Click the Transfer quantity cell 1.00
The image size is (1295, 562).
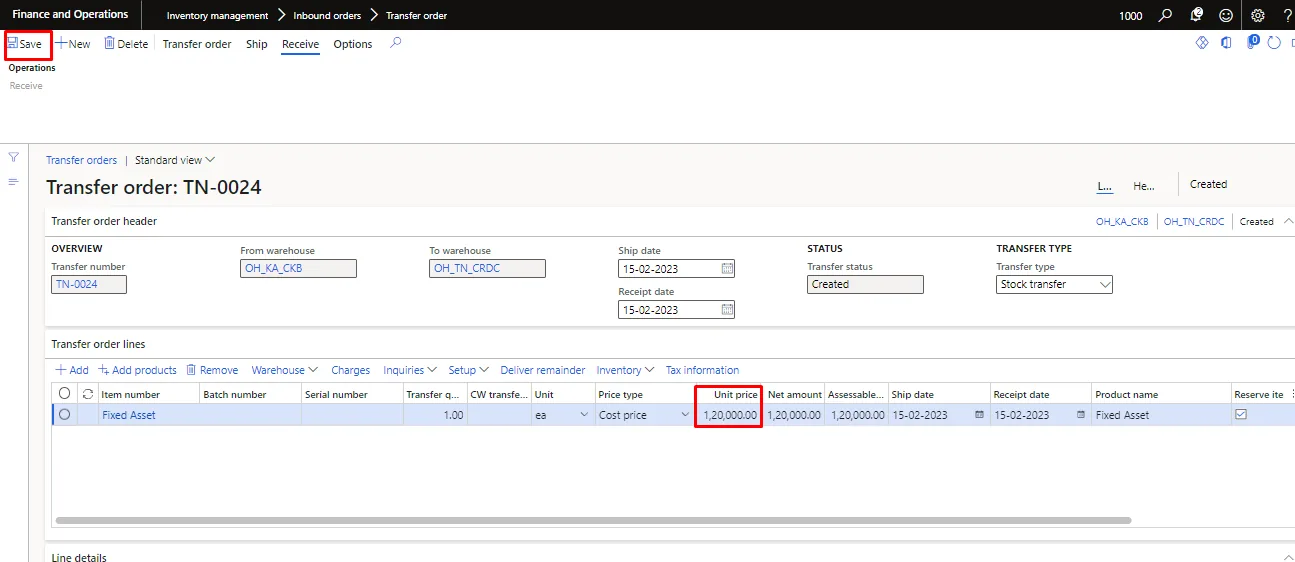coord(435,415)
